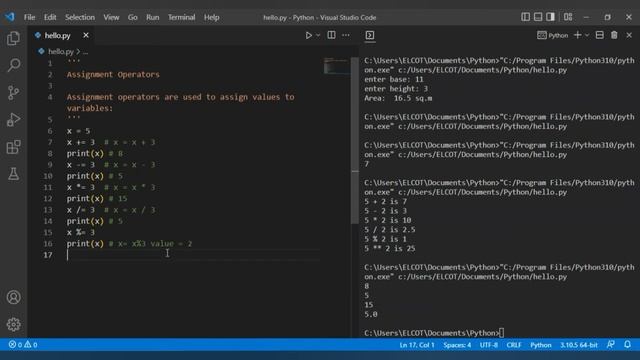
Task: Open the Manage gear icon
Action: coord(13,324)
